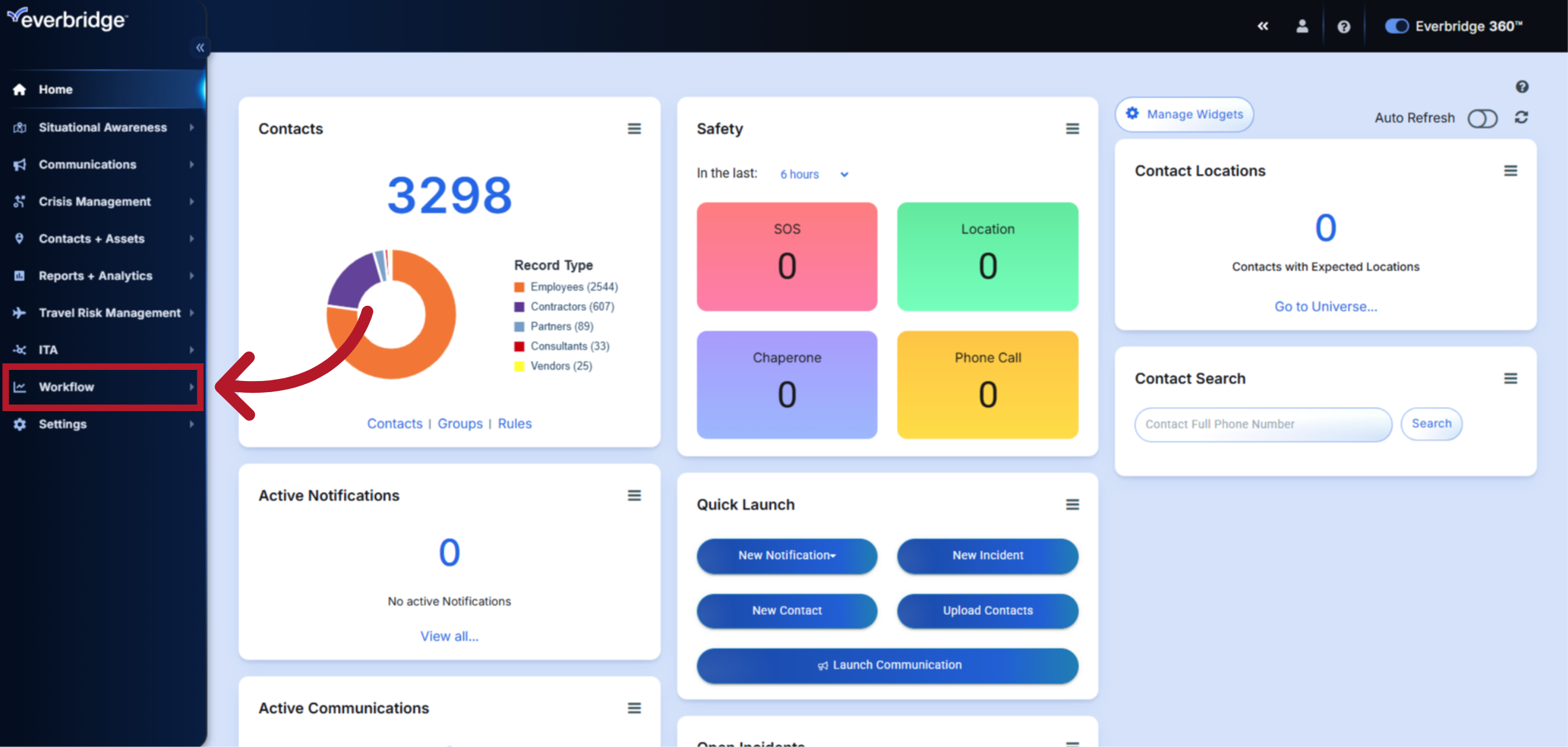This screenshot has width=1568, height=747.
Task: Click the Contact Full Phone Number input field
Action: point(1262,424)
